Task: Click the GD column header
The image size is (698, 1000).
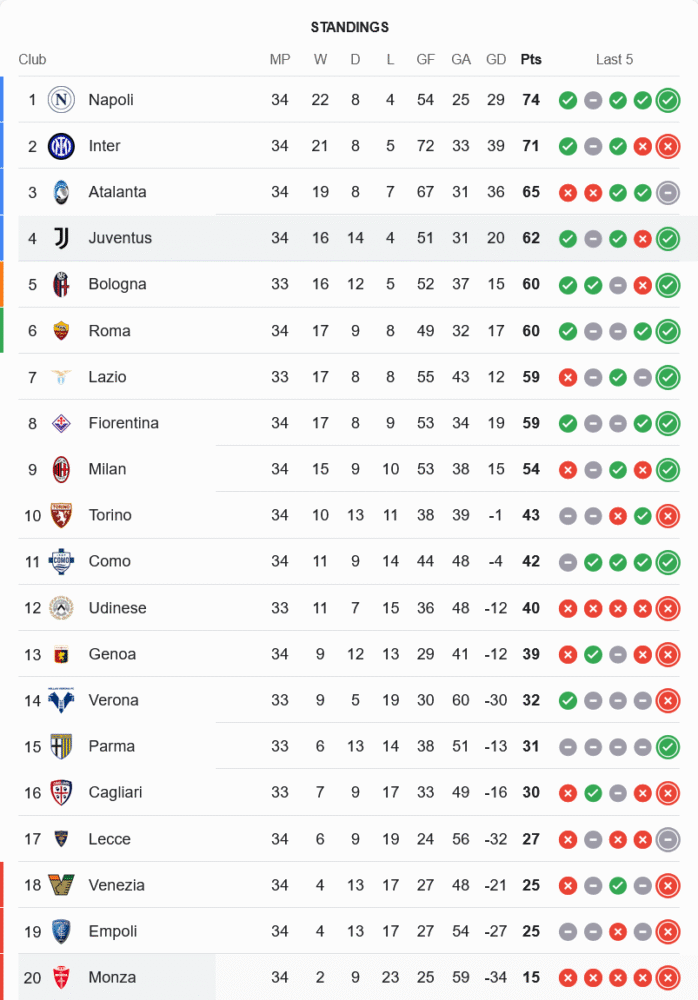Action: point(496,59)
